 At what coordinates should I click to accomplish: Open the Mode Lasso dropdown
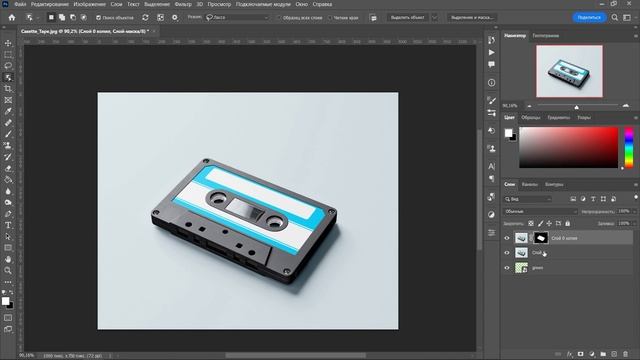pyautogui.click(x=237, y=18)
